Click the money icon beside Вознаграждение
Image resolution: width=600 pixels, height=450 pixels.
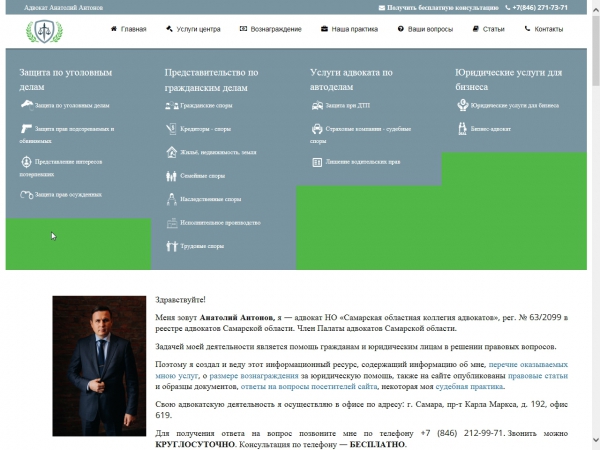coord(243,29)
